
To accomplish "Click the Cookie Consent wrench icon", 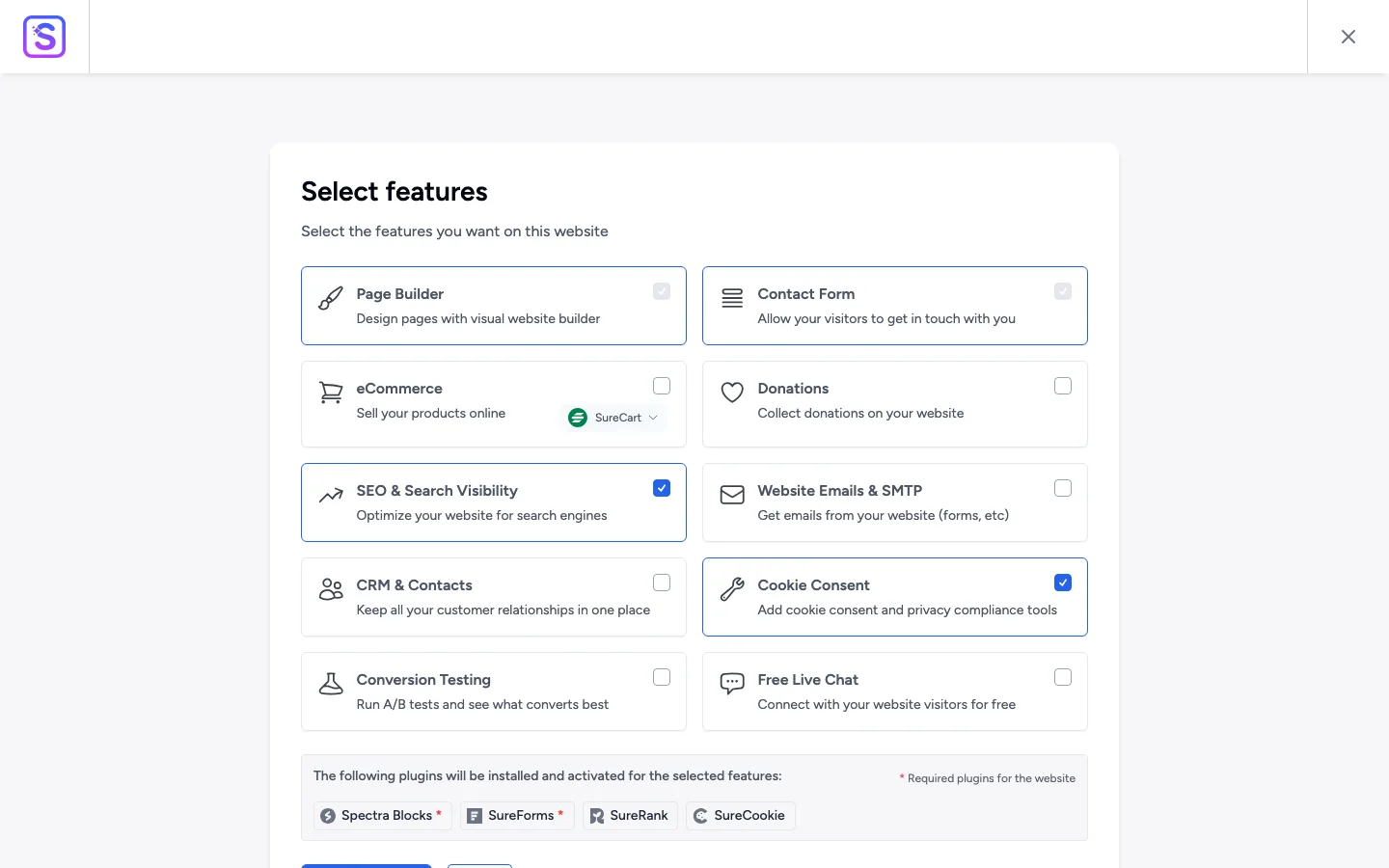I will click(732, 589).
